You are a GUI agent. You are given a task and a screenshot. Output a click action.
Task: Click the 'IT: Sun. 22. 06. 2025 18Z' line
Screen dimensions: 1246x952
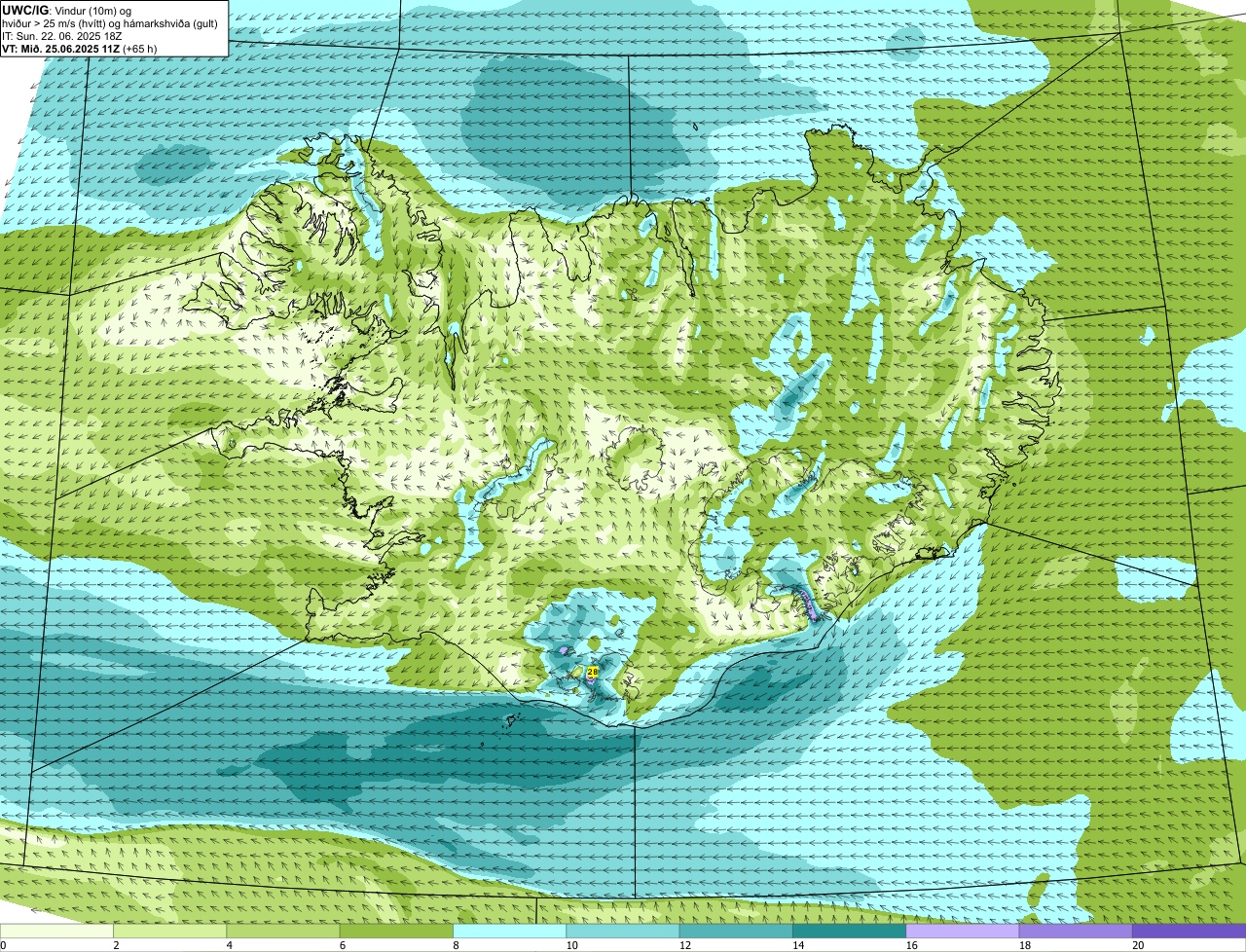tap(62, 36)
